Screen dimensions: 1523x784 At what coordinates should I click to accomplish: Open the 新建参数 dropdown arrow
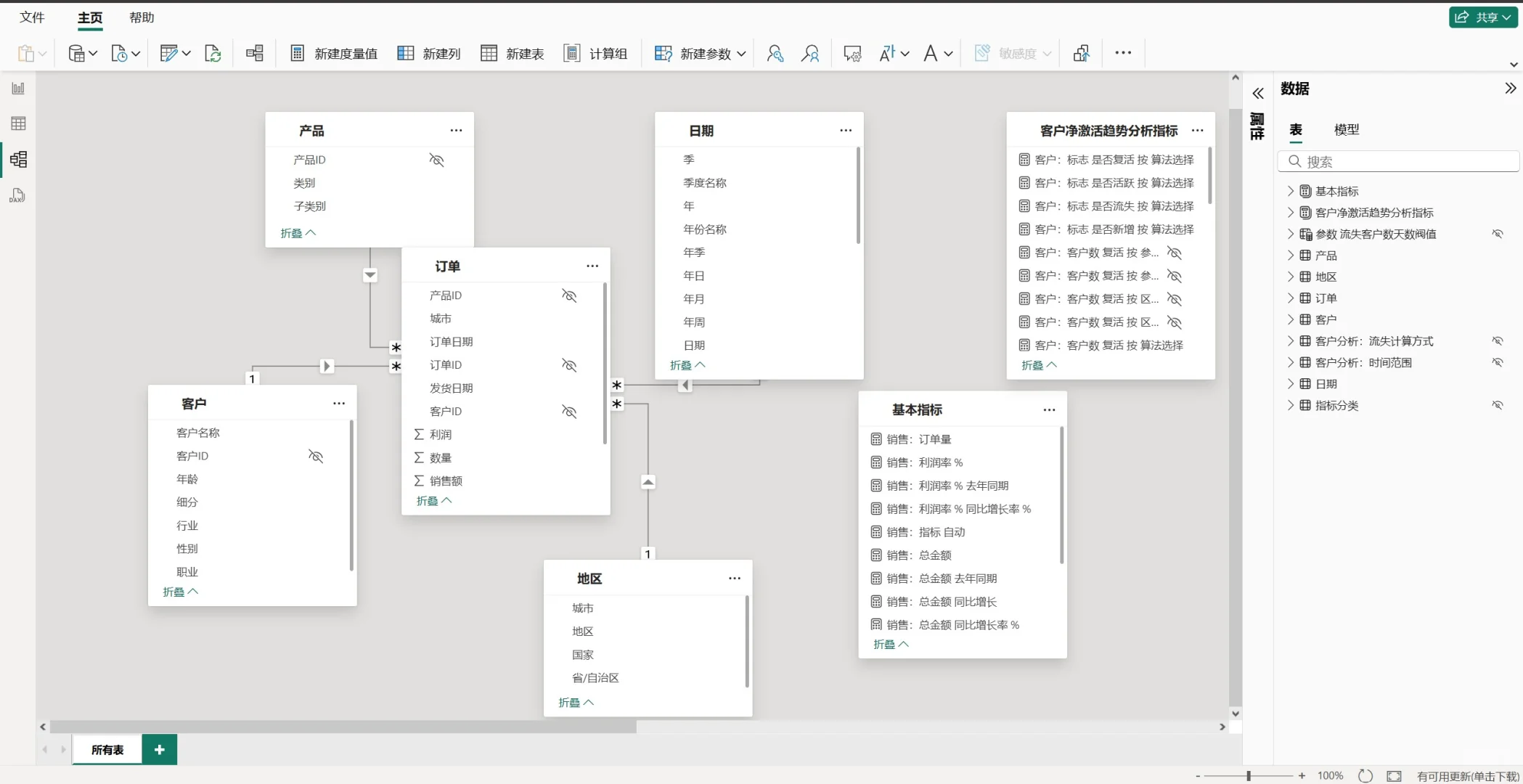click(741, 54)
